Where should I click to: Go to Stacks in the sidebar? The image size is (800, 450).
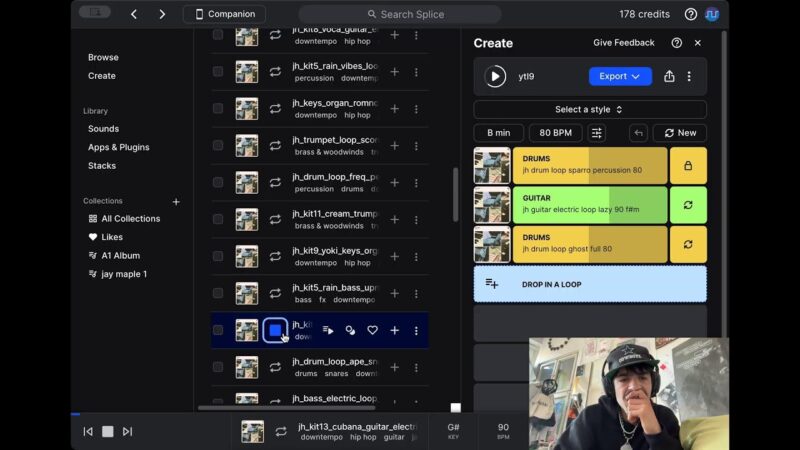coord(102,166)
